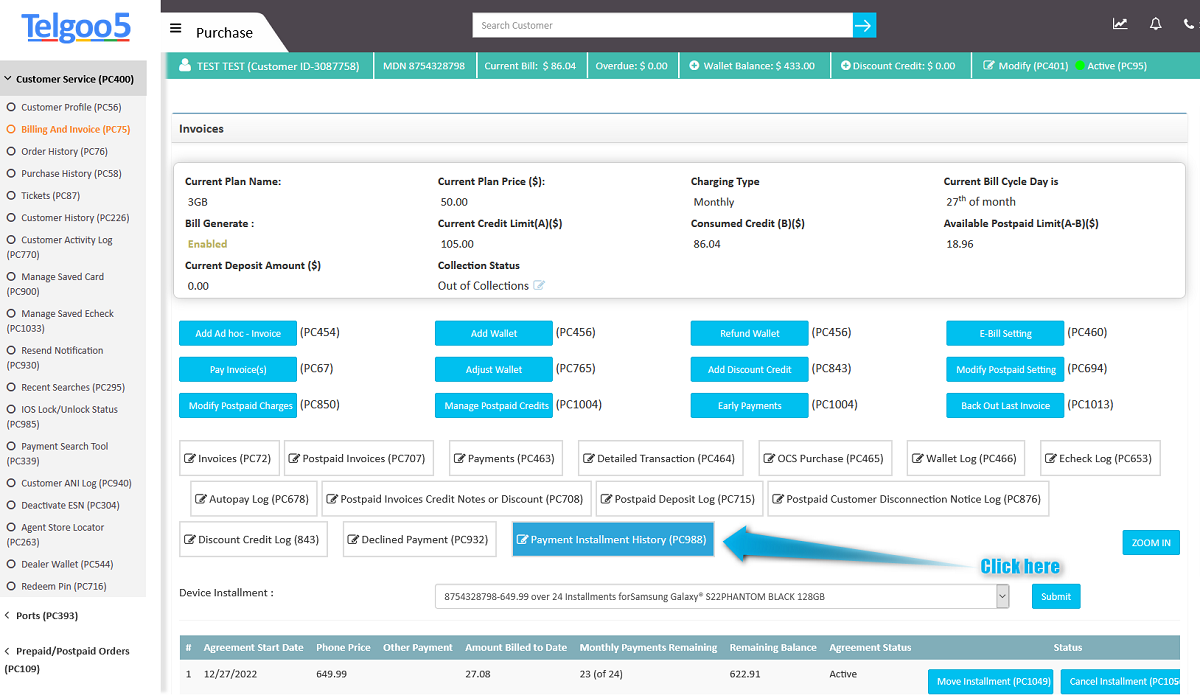Open Deactivate ESN (PC304)

70,505
